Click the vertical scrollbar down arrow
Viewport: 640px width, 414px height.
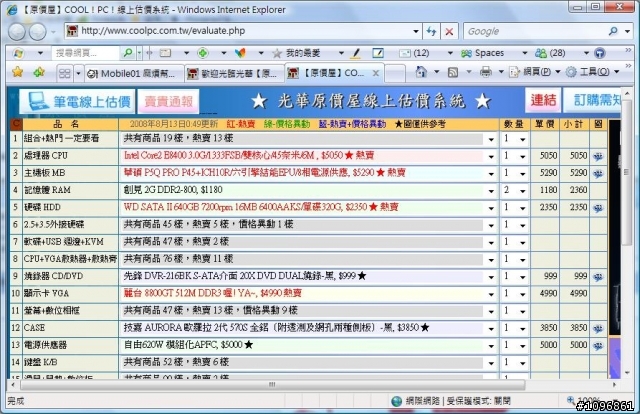coord(627,372)
